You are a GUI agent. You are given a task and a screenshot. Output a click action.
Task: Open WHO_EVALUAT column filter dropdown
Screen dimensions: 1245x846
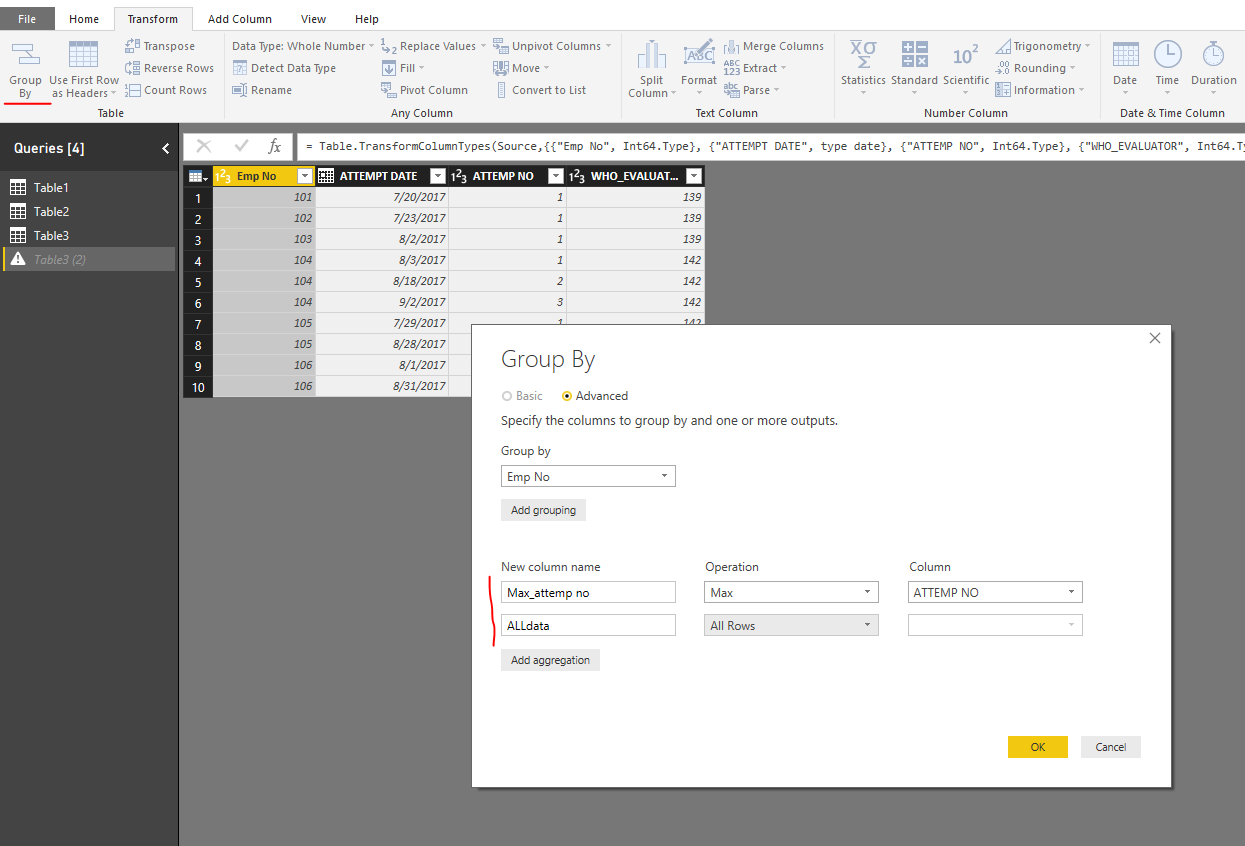(694, 176)
